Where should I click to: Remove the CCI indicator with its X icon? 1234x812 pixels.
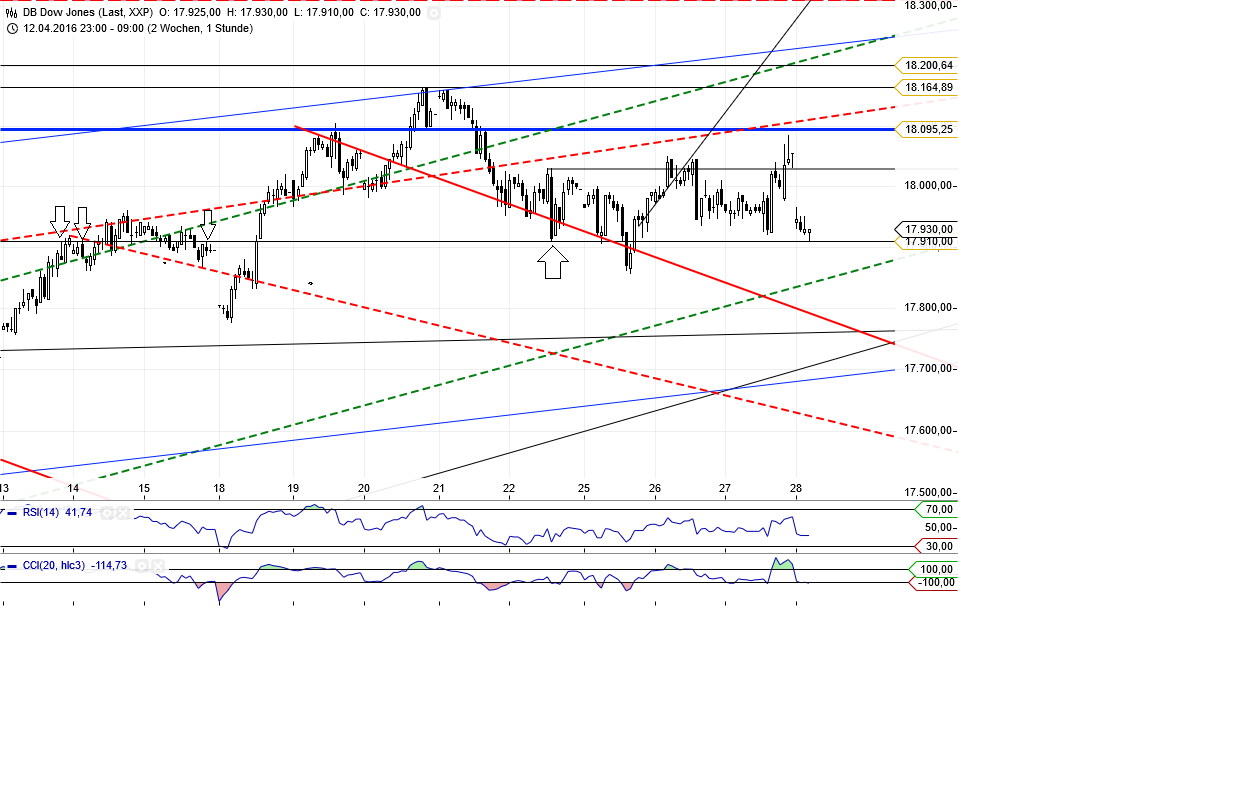coord(157,566)
